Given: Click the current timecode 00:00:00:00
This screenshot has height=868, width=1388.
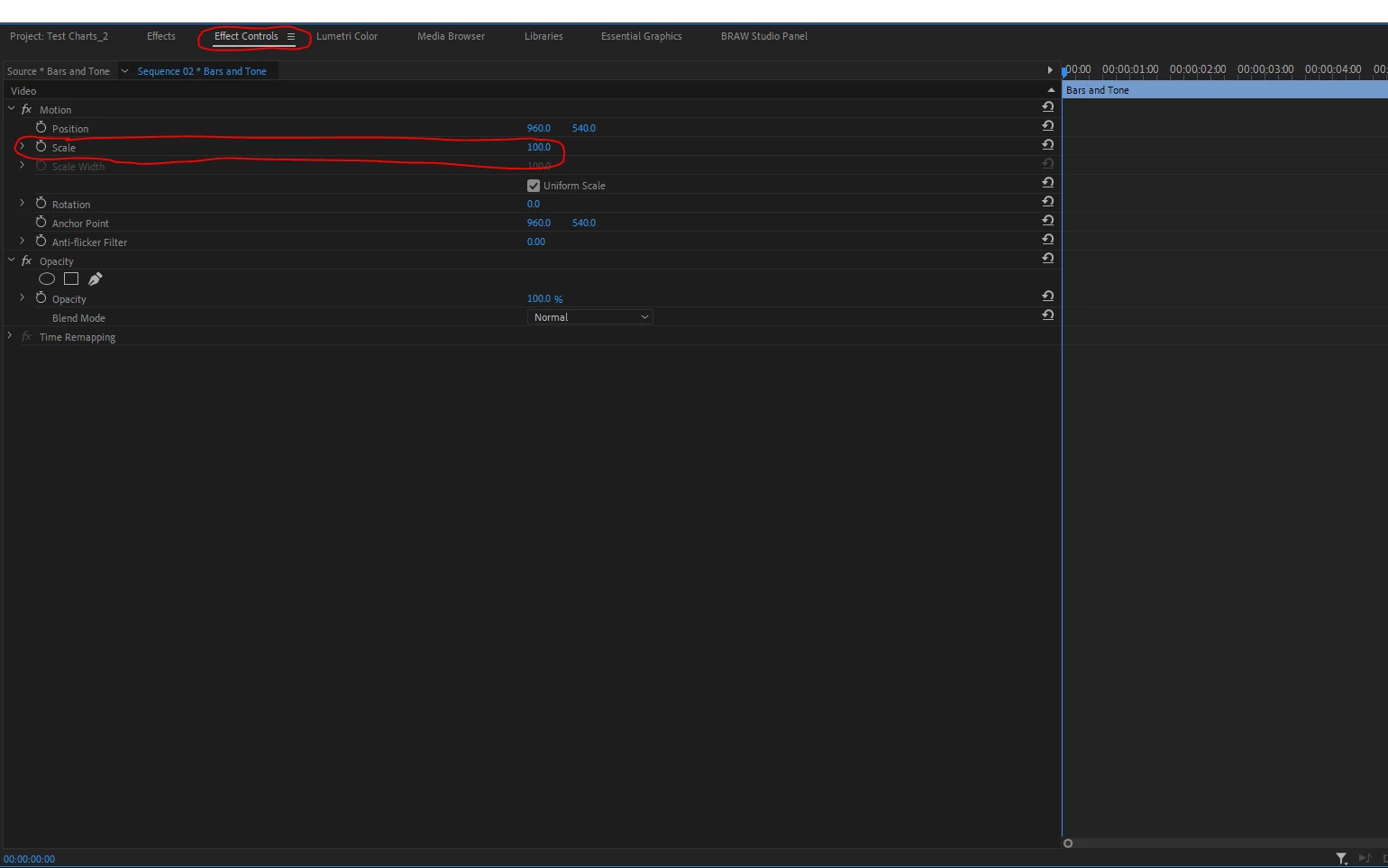Looking at the screenshot, I should (x=30, y=859).
